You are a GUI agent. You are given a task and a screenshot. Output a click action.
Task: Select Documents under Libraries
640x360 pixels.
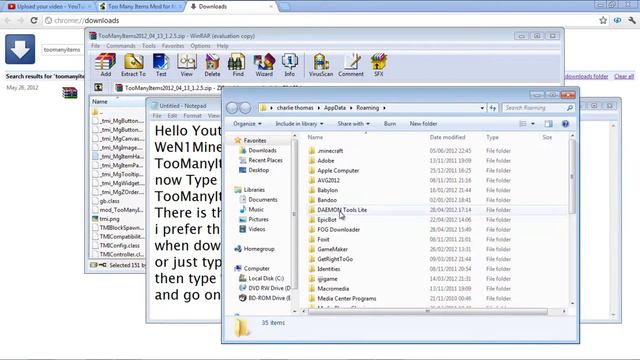[262, 200]
